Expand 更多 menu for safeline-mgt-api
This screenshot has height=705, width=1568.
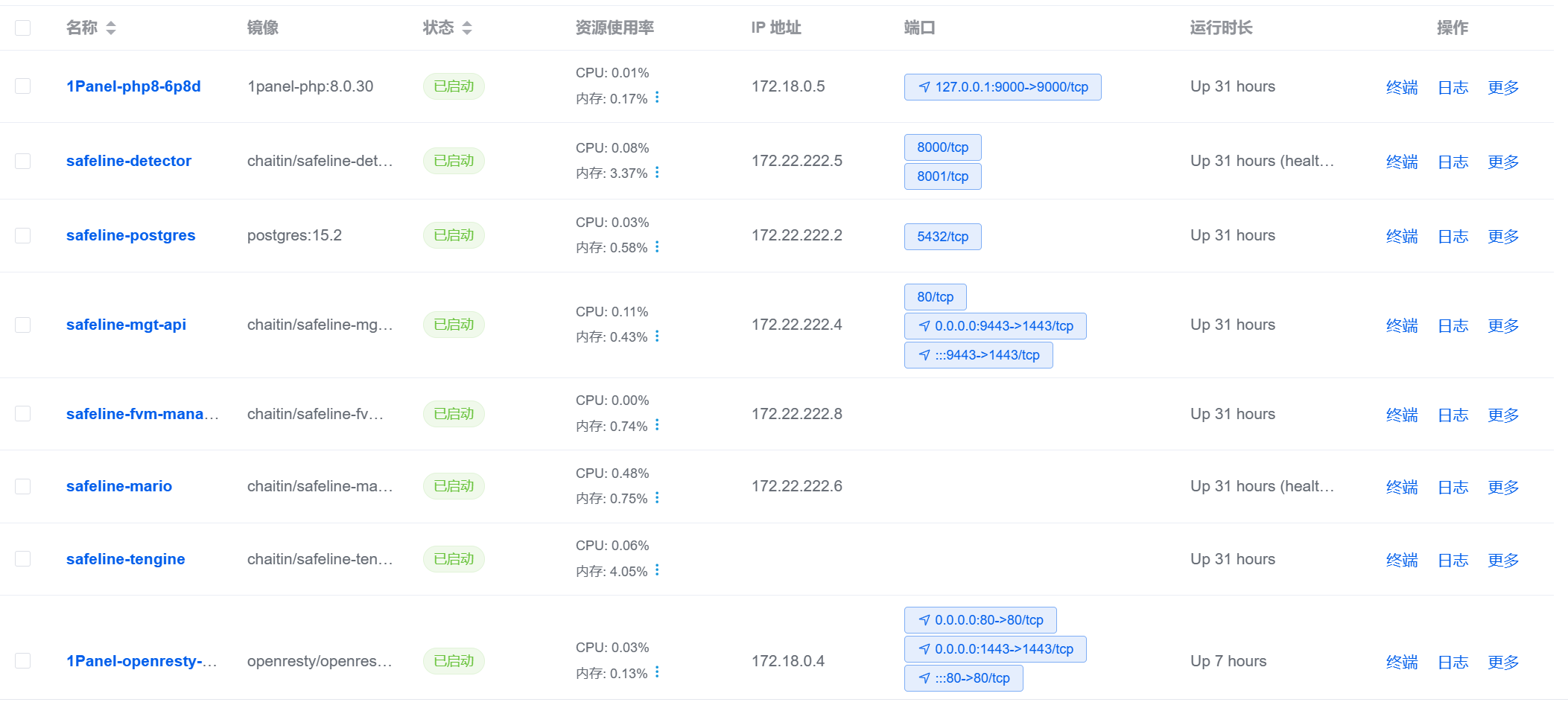[x=1503, y=325]
